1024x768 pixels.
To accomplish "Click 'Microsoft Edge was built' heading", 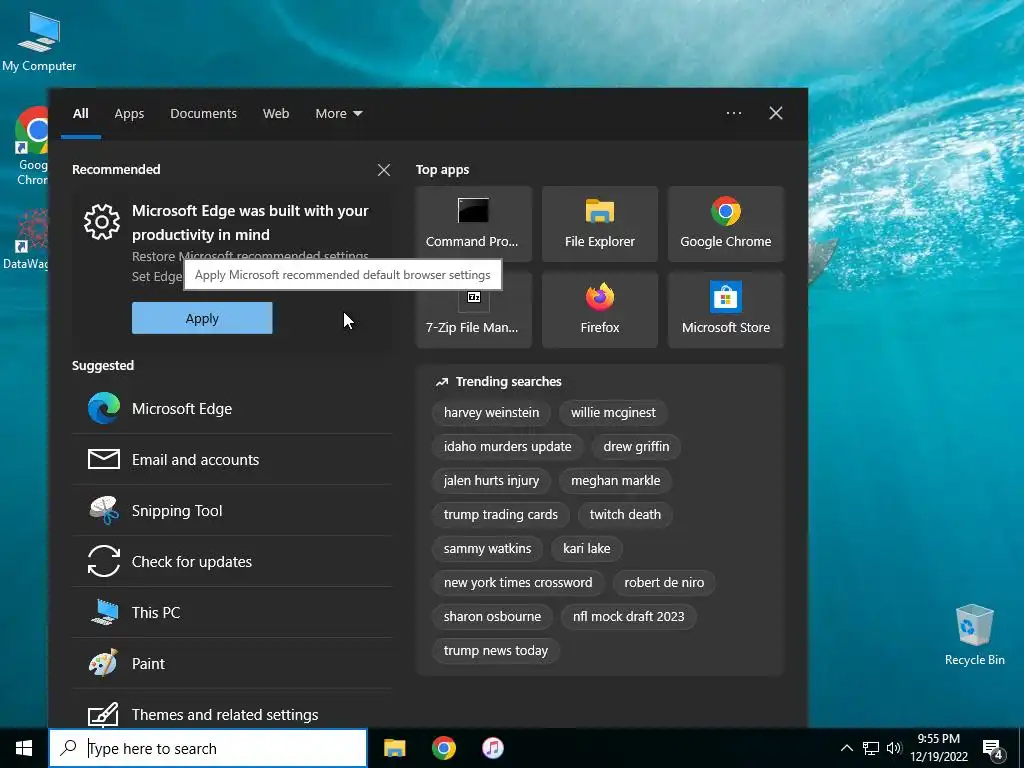I will click(250, 223).
